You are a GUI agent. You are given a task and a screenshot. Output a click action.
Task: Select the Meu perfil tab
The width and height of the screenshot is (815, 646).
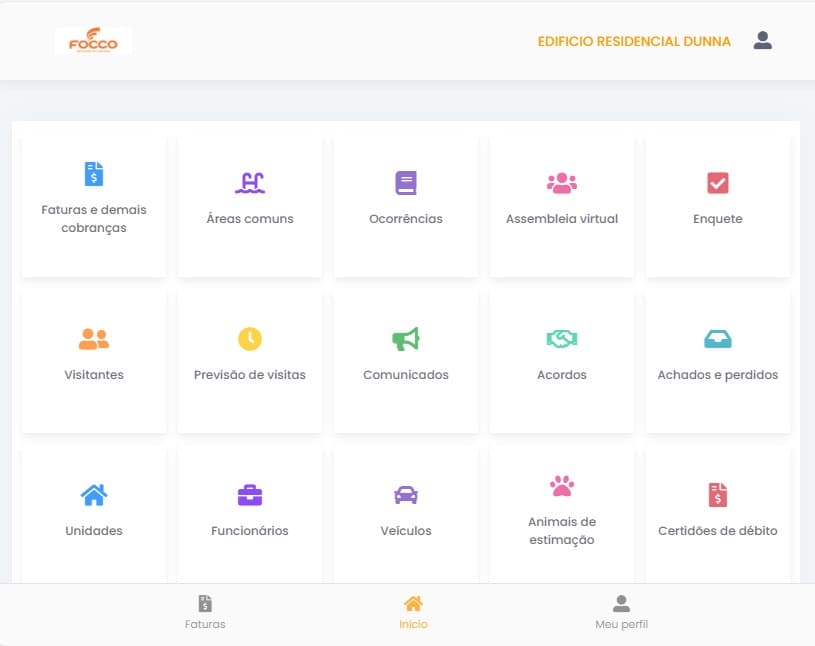[x=621, y=612]
